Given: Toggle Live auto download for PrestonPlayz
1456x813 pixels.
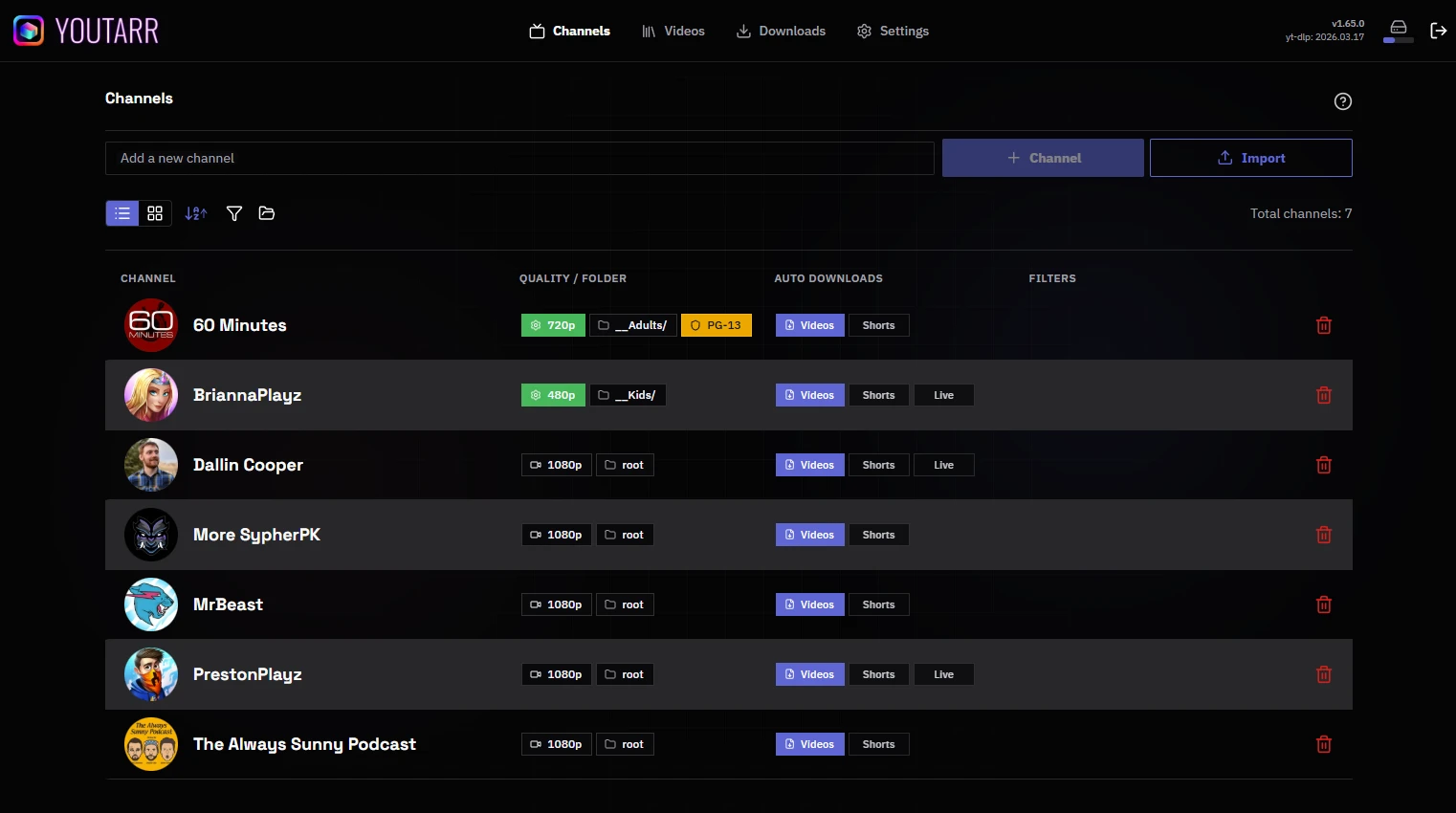Looking at the screenshot, I should coord(944,674).
